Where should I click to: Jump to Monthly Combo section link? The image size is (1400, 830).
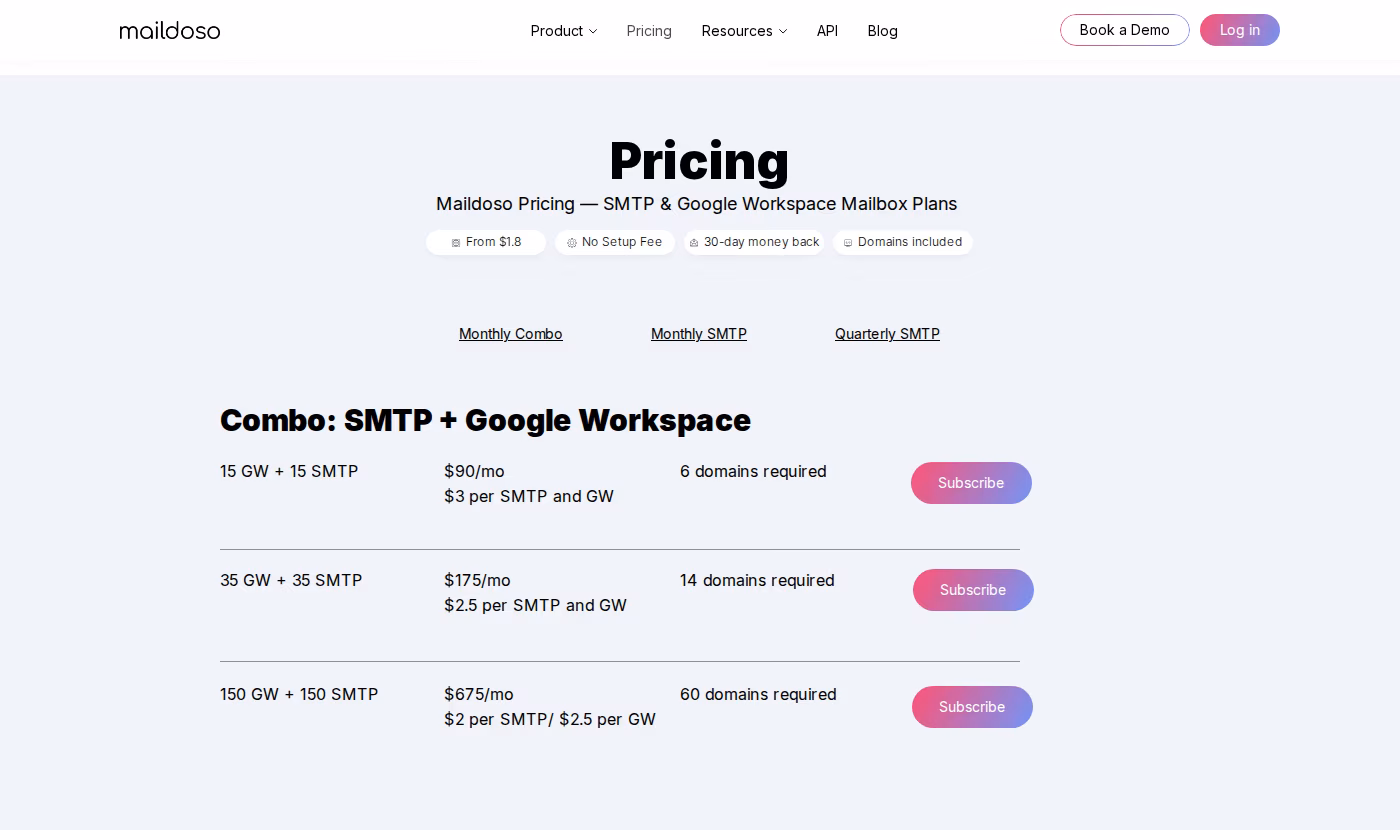[x=511, y=334]
